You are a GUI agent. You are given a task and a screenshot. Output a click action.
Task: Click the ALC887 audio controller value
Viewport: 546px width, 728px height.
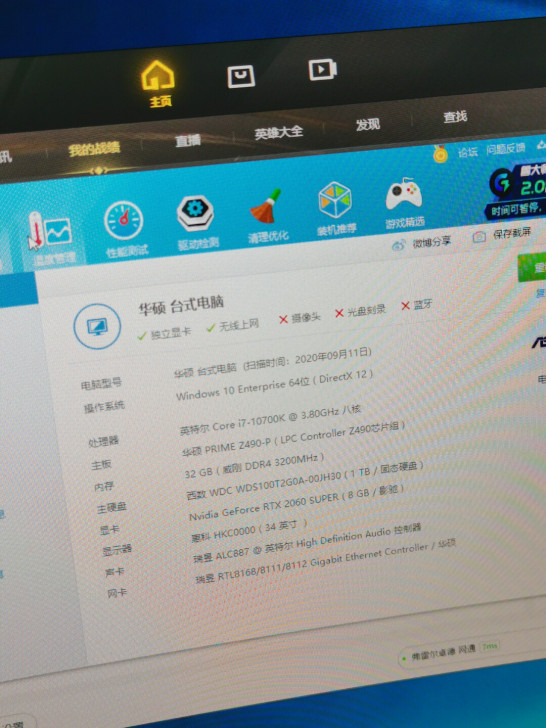(x=307, y=542)
